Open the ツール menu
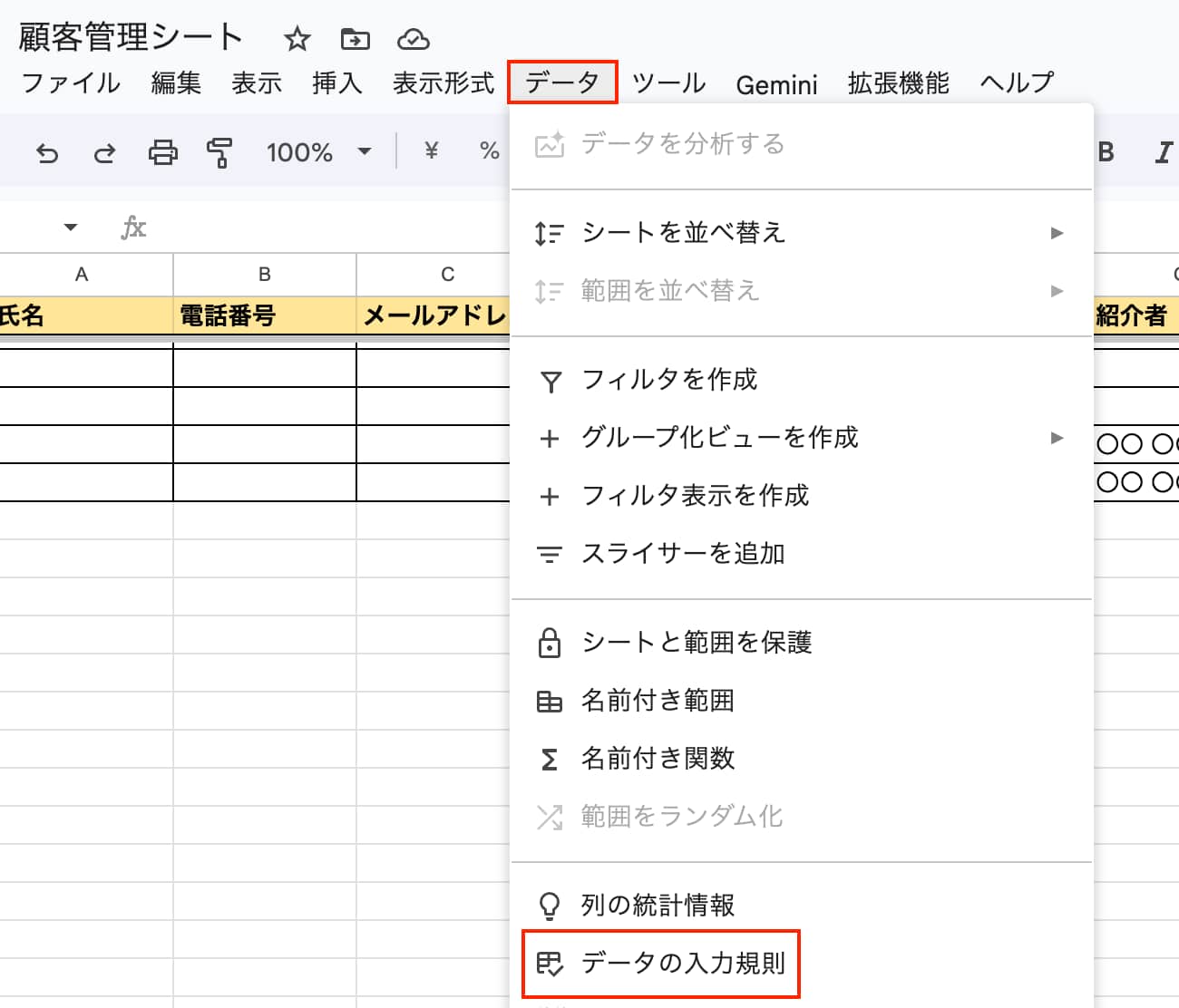 point(669,83)
